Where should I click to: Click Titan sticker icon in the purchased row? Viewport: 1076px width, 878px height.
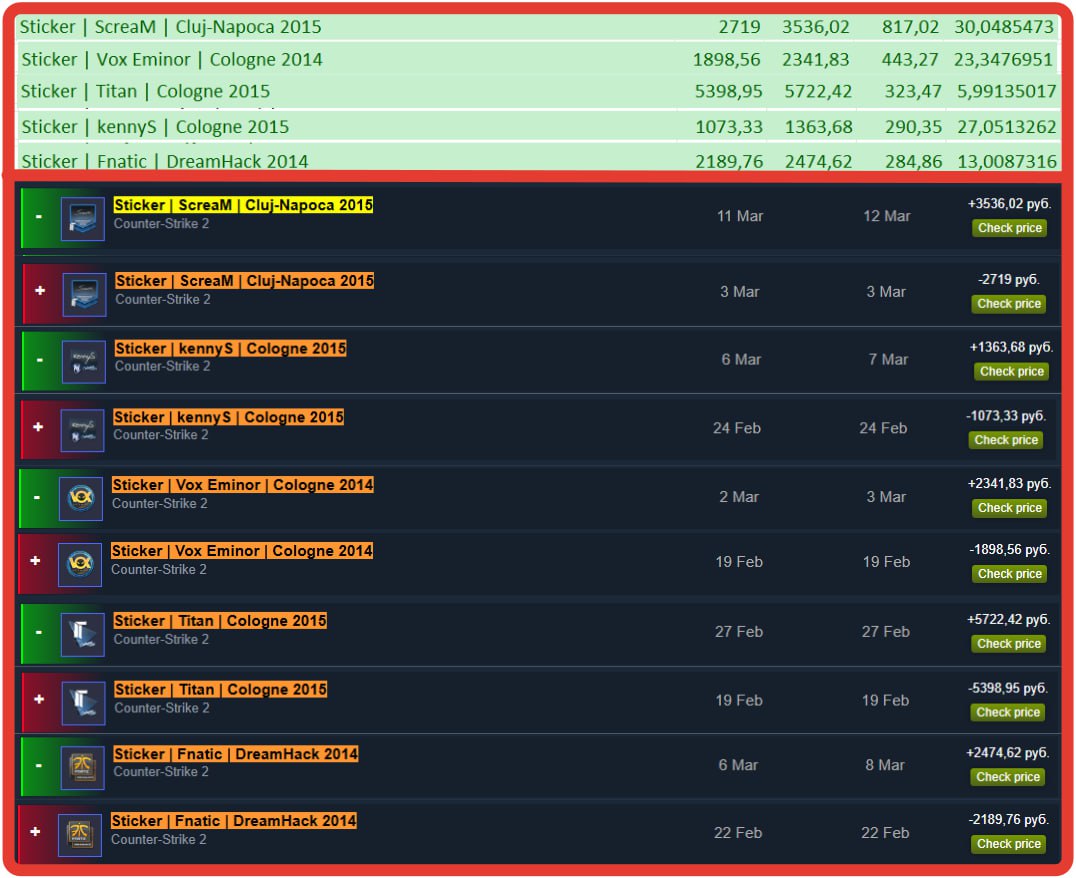(83, 703)
